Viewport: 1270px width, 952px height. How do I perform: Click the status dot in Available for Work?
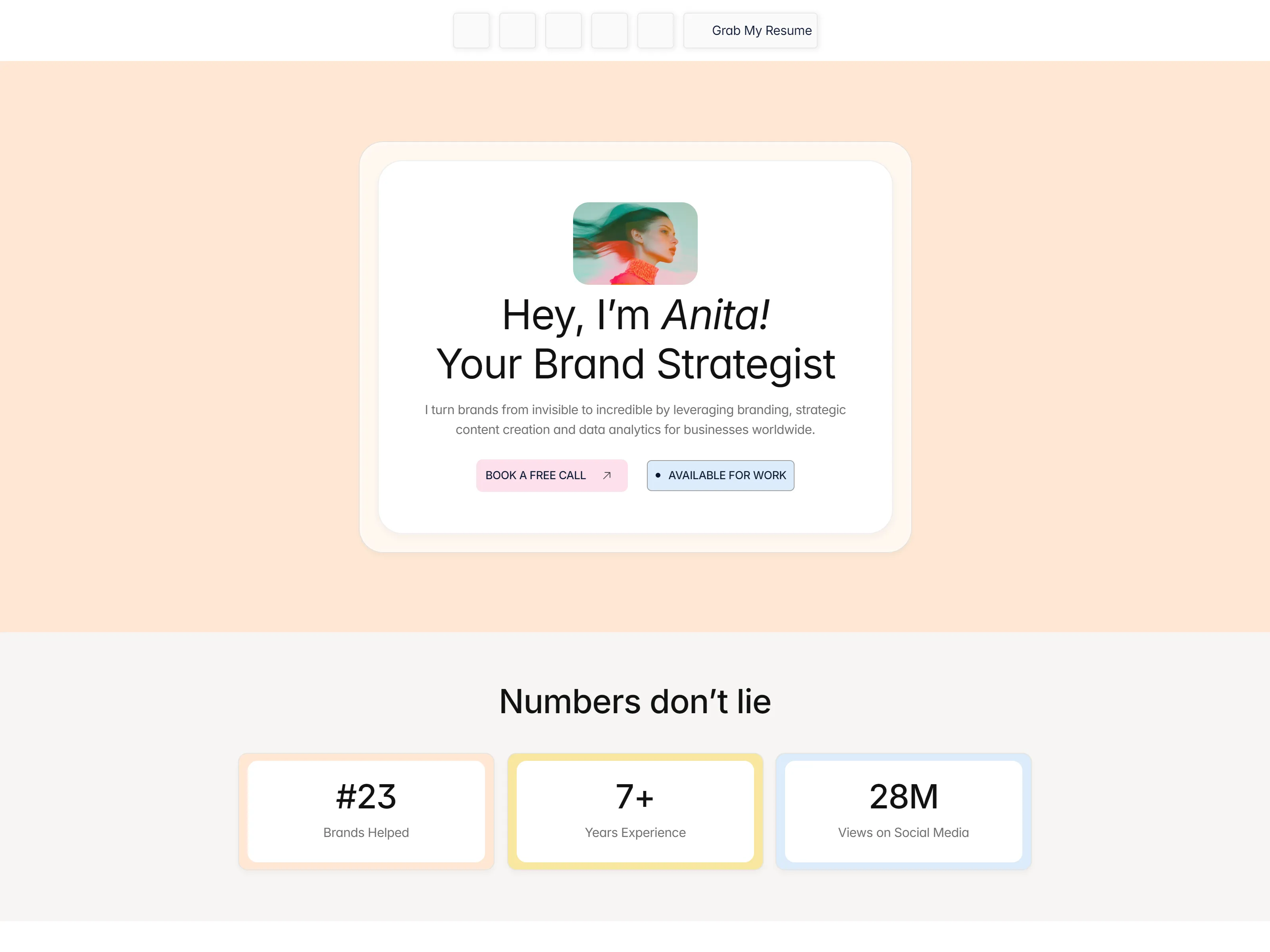pyautogui.click(x=658, y=475)
